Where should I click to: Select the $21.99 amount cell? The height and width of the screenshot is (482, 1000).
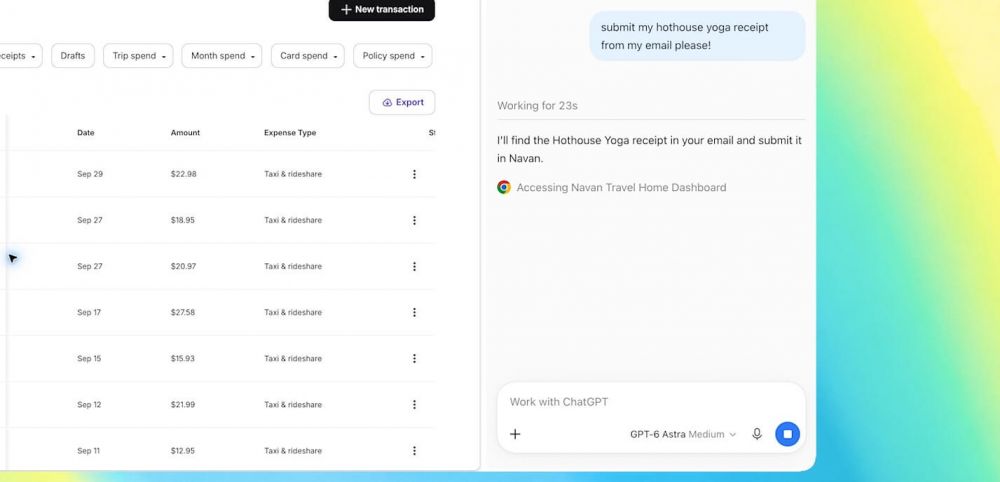tap(183, 404)
